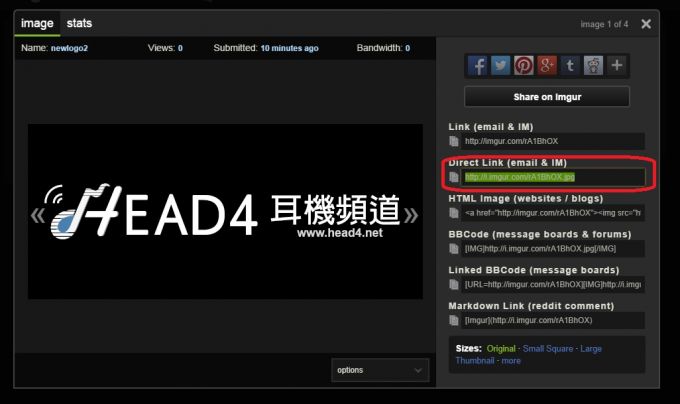This screenshot has width=680, height=404.
Task: Select the BBCode text field
Action: coord(553,249)
